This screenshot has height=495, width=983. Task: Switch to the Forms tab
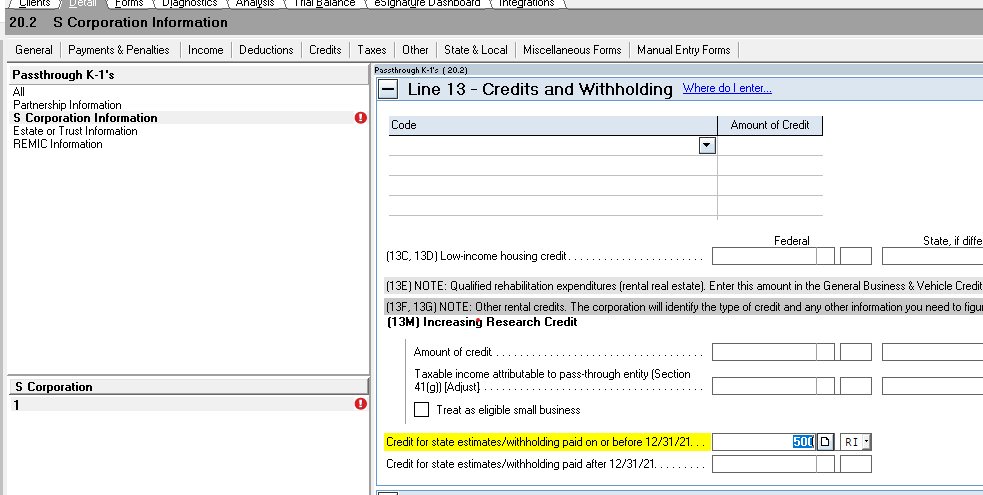129,3
